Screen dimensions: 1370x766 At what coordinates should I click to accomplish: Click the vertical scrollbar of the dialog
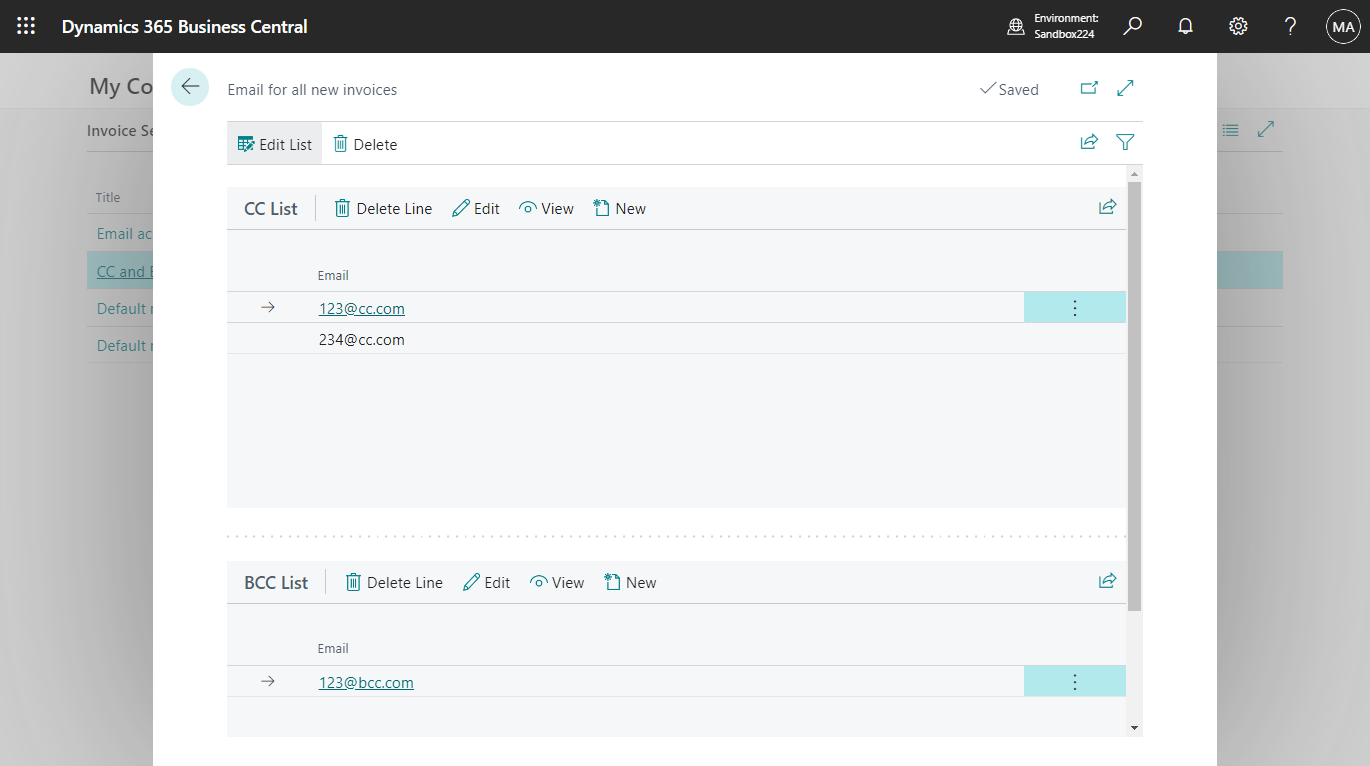point(1134,400)
